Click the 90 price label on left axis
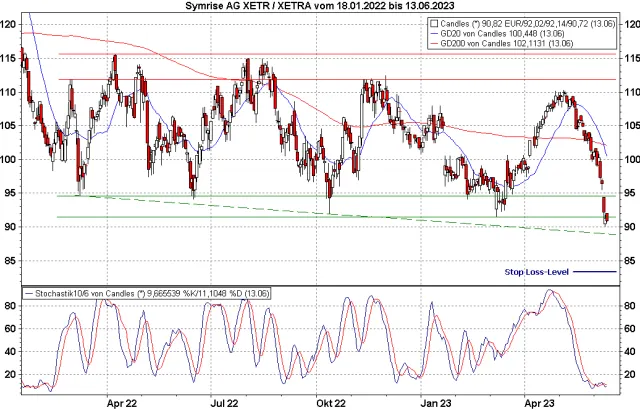The height and width of the screenshot is (410, 640). pos(10,226)
